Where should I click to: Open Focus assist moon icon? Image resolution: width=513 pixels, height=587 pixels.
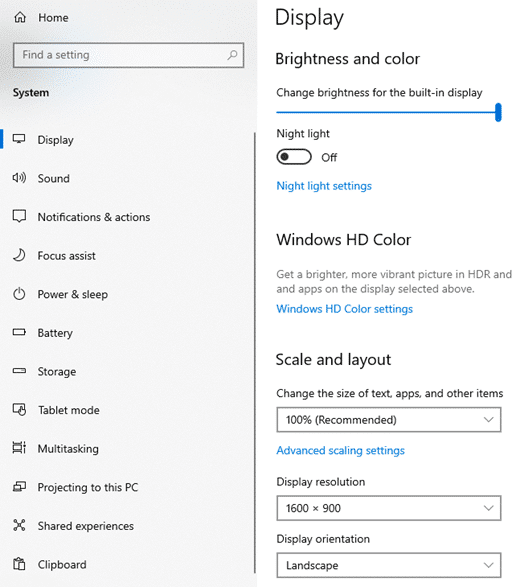19,255
